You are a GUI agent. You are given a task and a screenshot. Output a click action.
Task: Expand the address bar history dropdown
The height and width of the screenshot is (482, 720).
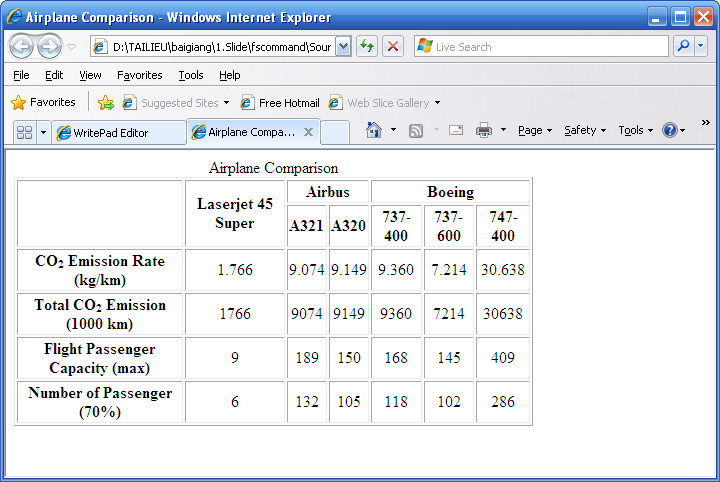tap(344, 46)
